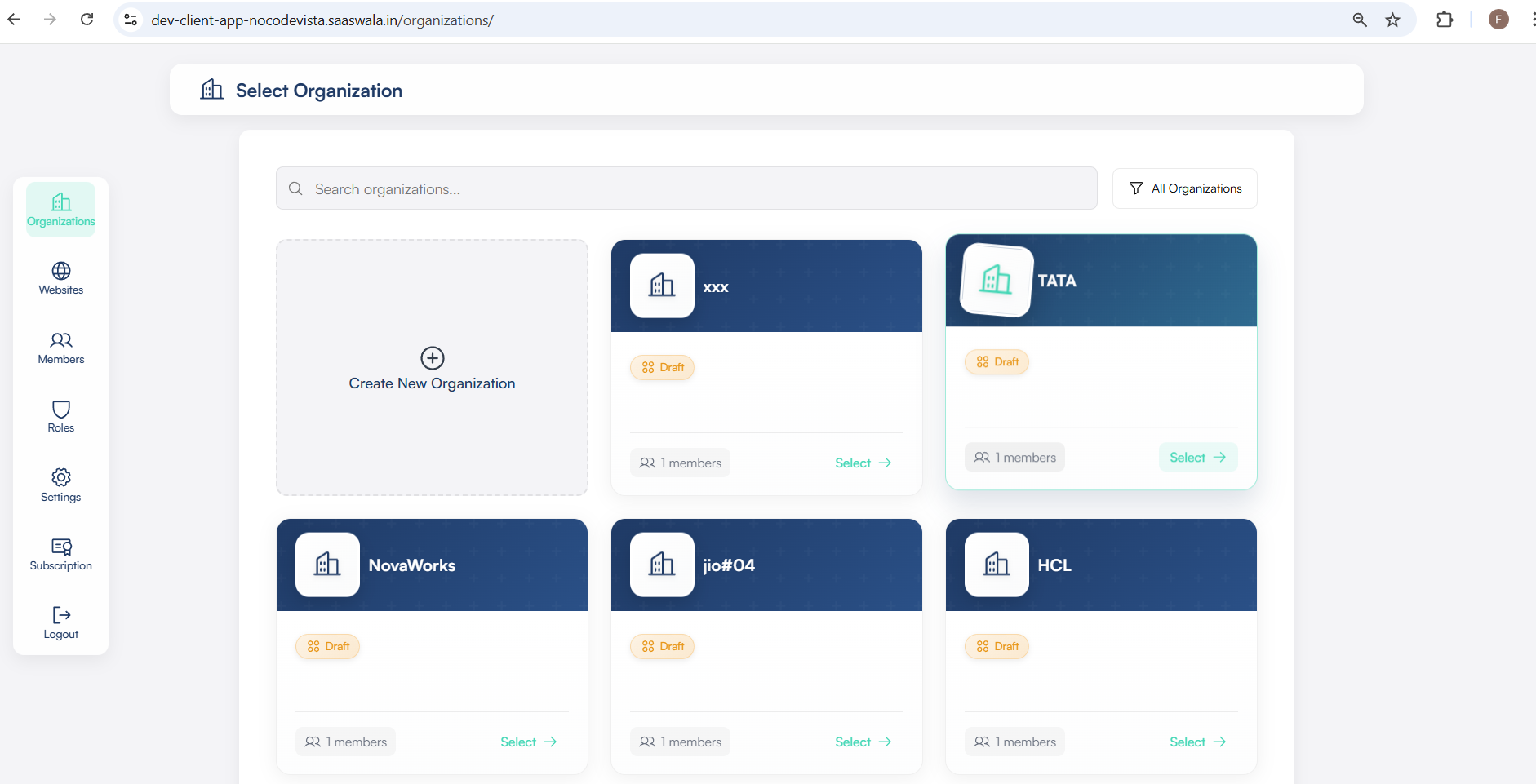Open the All Organizations filter dropdown
The image size is (1536, 784).
point(1184,188)
